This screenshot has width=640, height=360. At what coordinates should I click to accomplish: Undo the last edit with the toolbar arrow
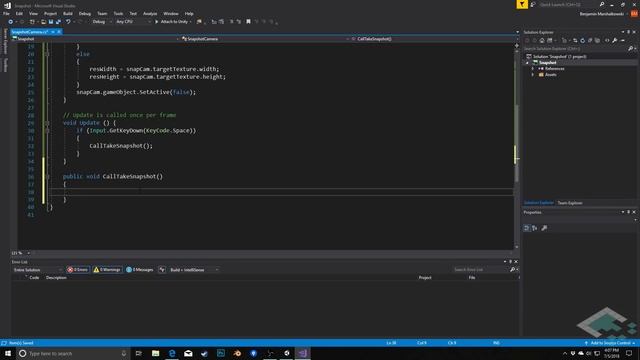(x=68, y=22)
